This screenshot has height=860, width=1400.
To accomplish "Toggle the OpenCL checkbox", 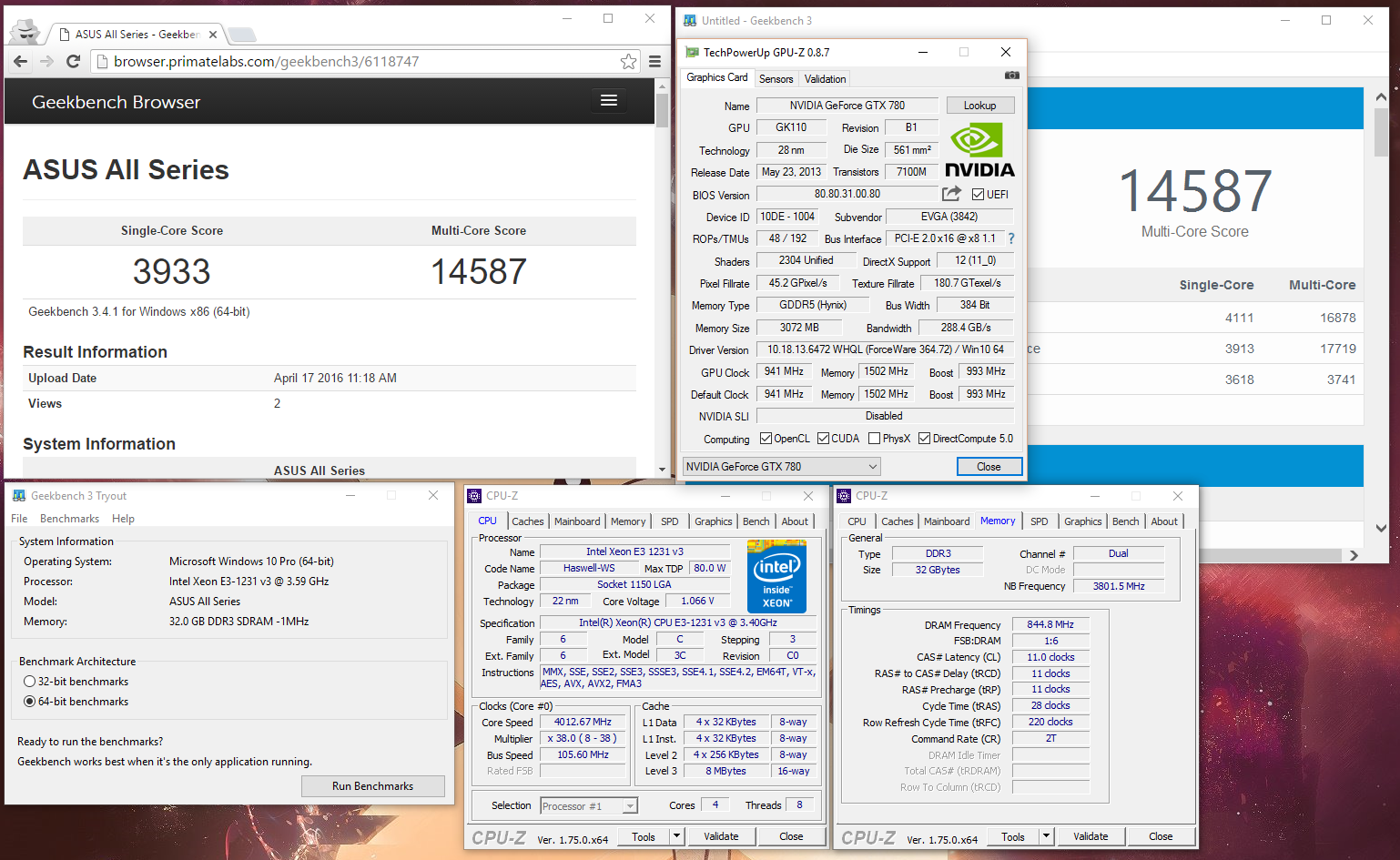I will click(766, 439).
